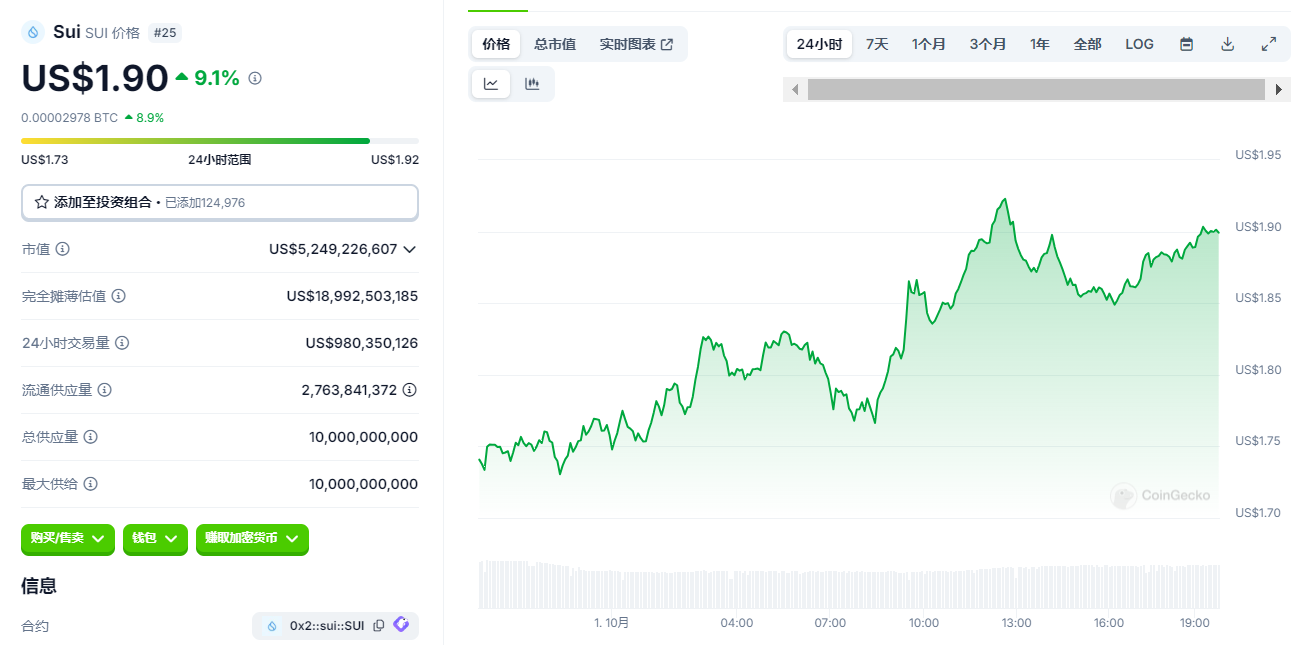Viewport: 1303px width, 645px height.
Task: Select the 7天 time range tab
Action: tap(876, 44)
